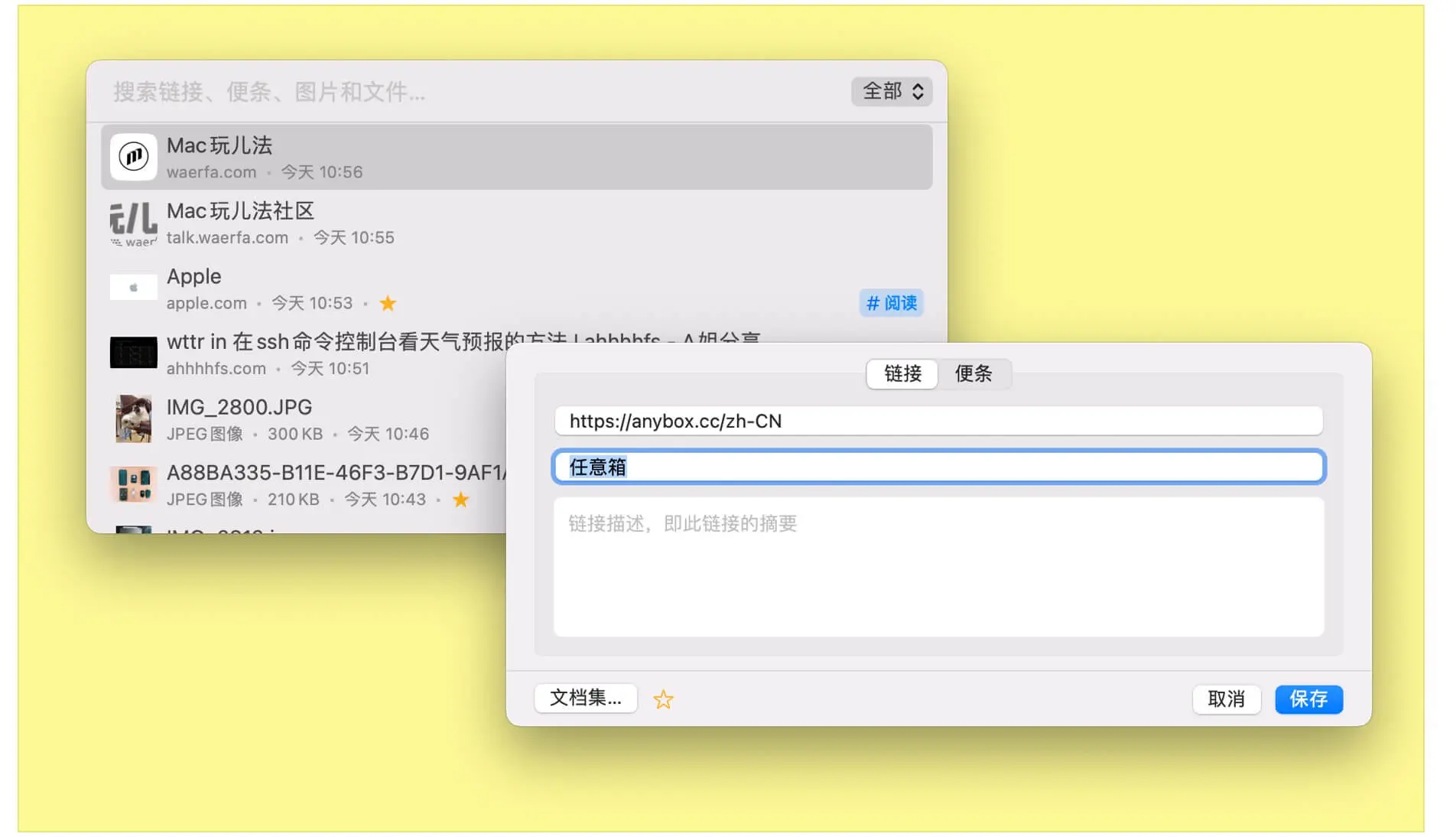Click the wttr article dark thumbnail
This screenshot has width=1456, height=837.
point(133,353)
